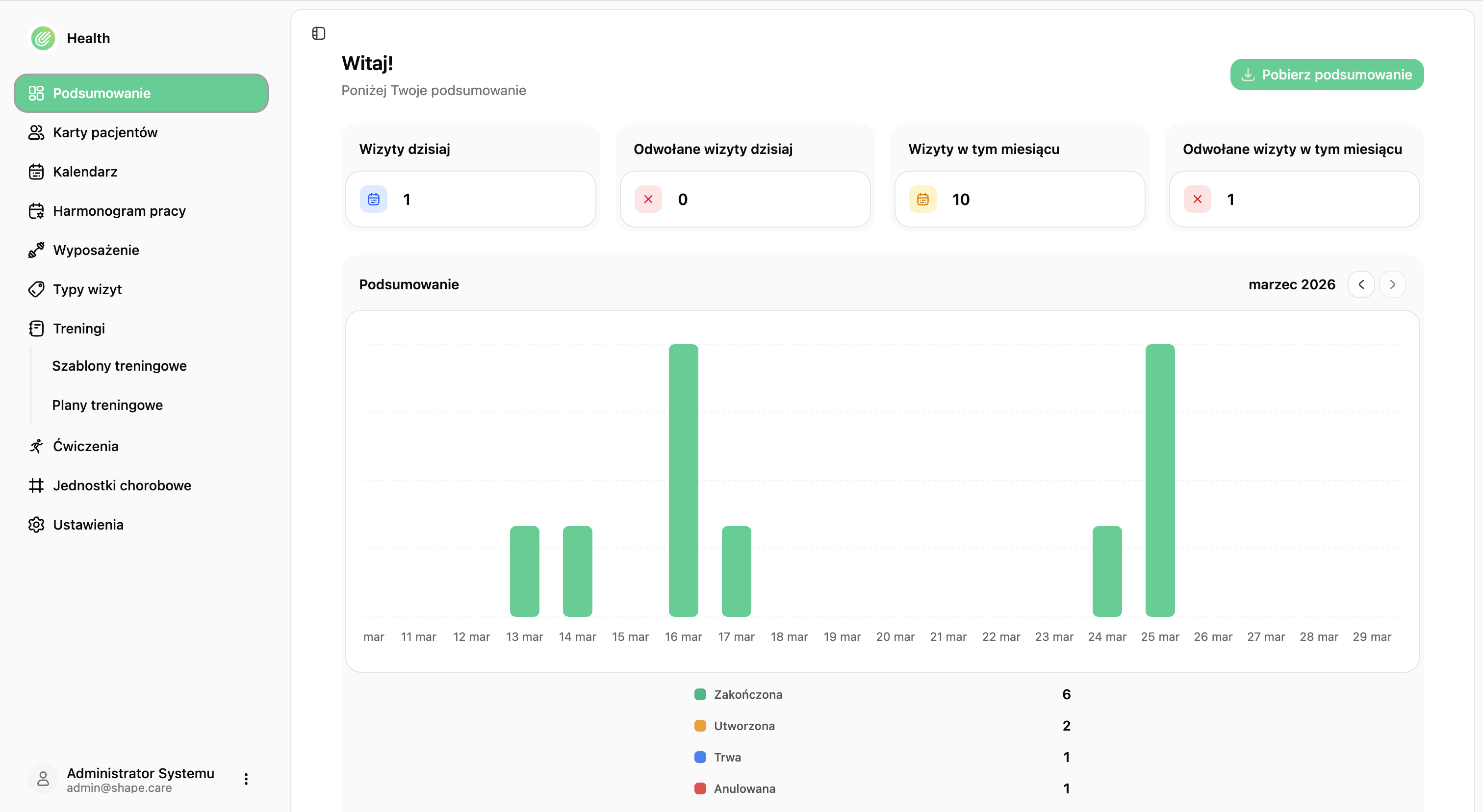This screenshot has height=812, width=1483.
Task: Go to Harmonogram pracy
Action: click(x=119, y=211)
